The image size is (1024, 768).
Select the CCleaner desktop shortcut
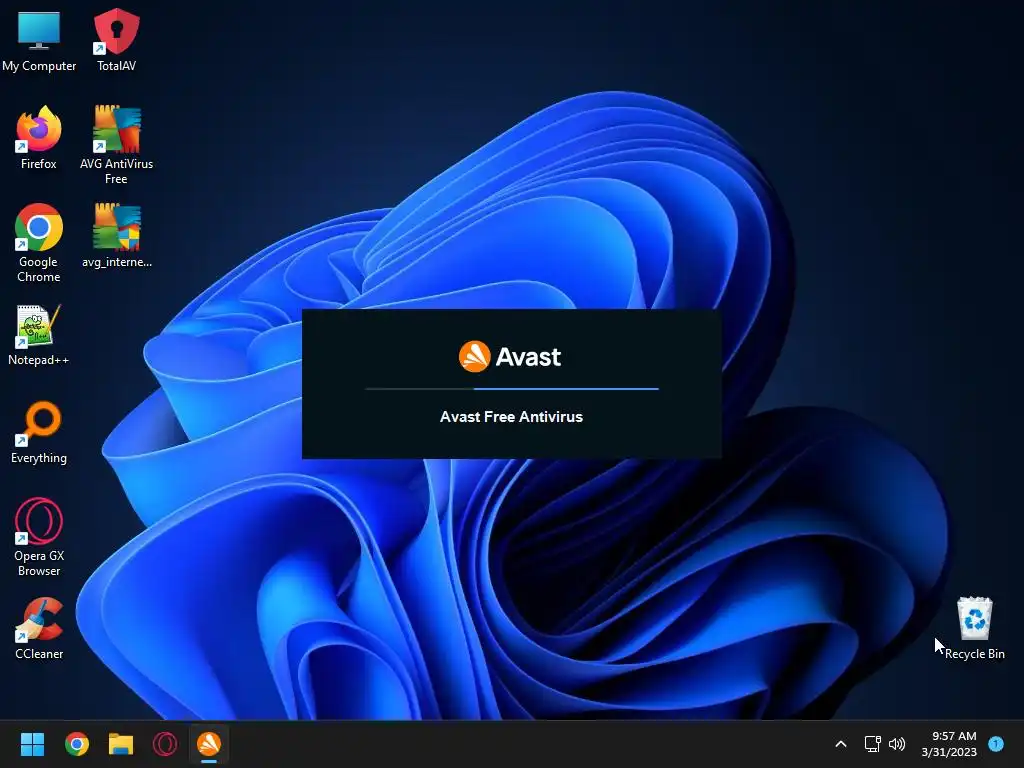[x=39, y=628]
